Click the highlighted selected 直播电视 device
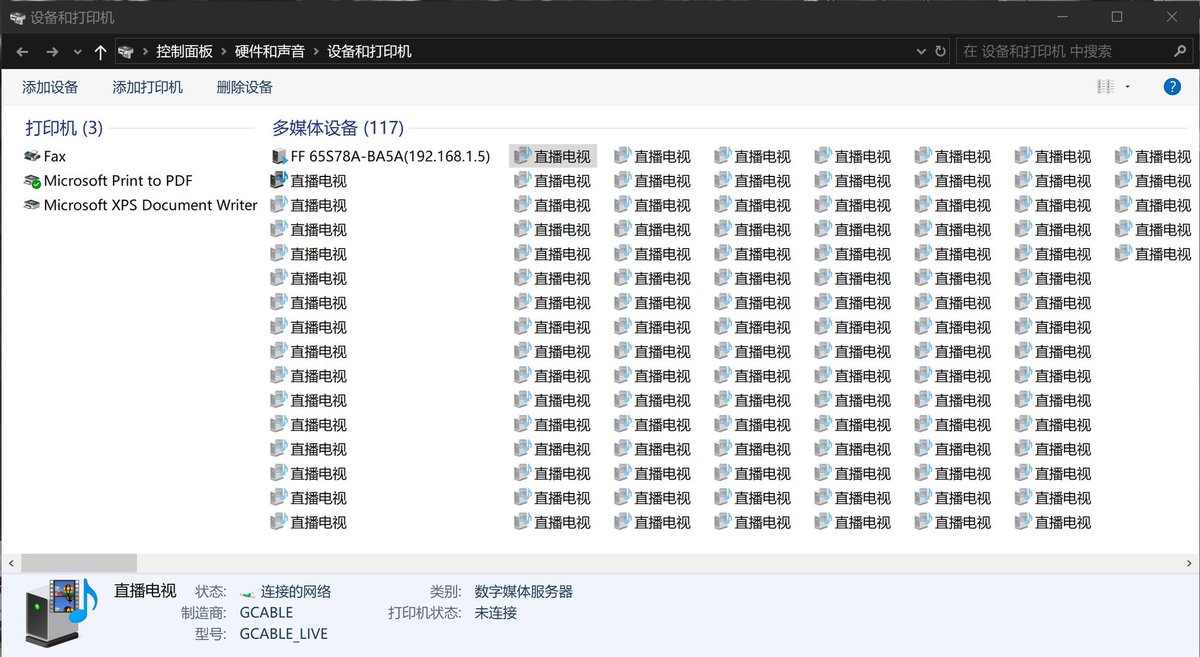Screen dimensions: 1200x657 pos(553,156)
